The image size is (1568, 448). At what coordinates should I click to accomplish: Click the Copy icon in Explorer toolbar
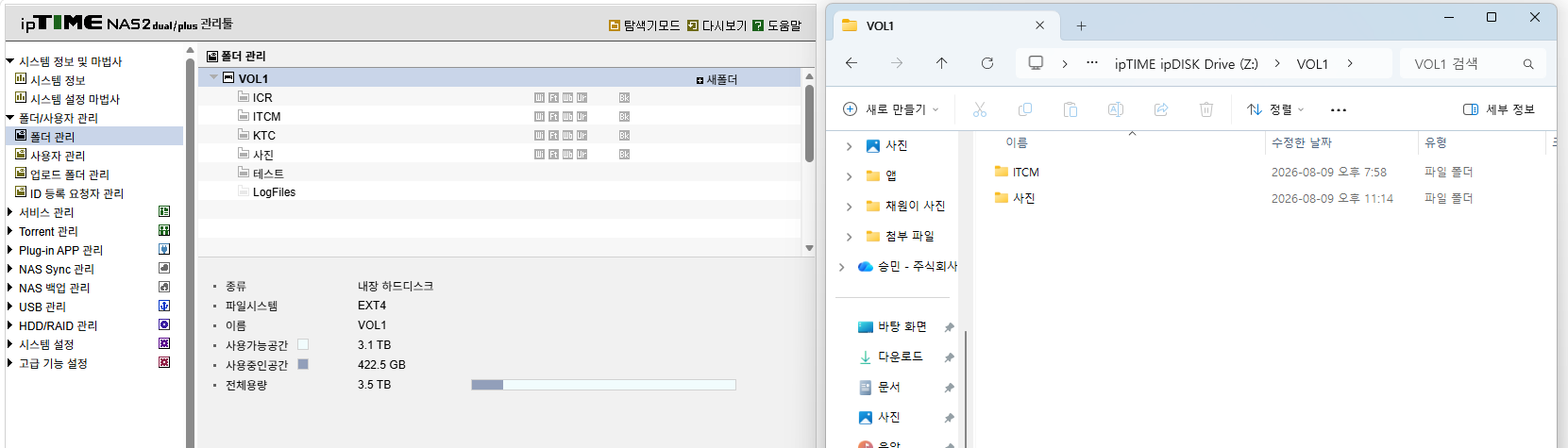[1025, 109]
